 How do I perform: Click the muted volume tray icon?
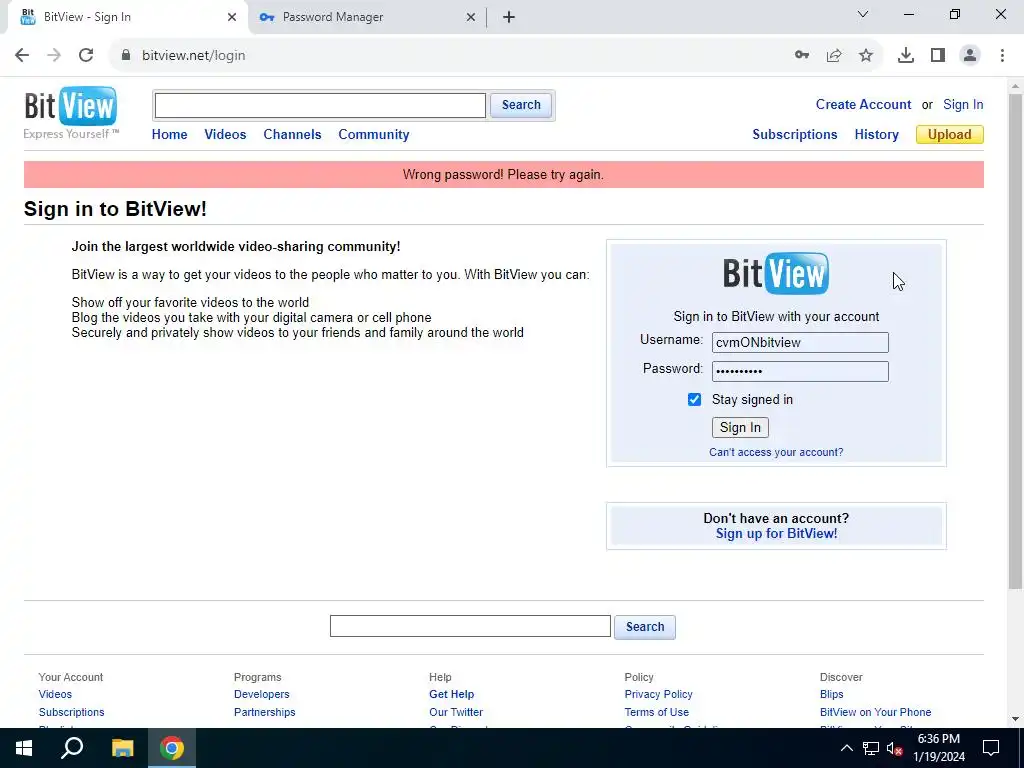tap(894, 748)
